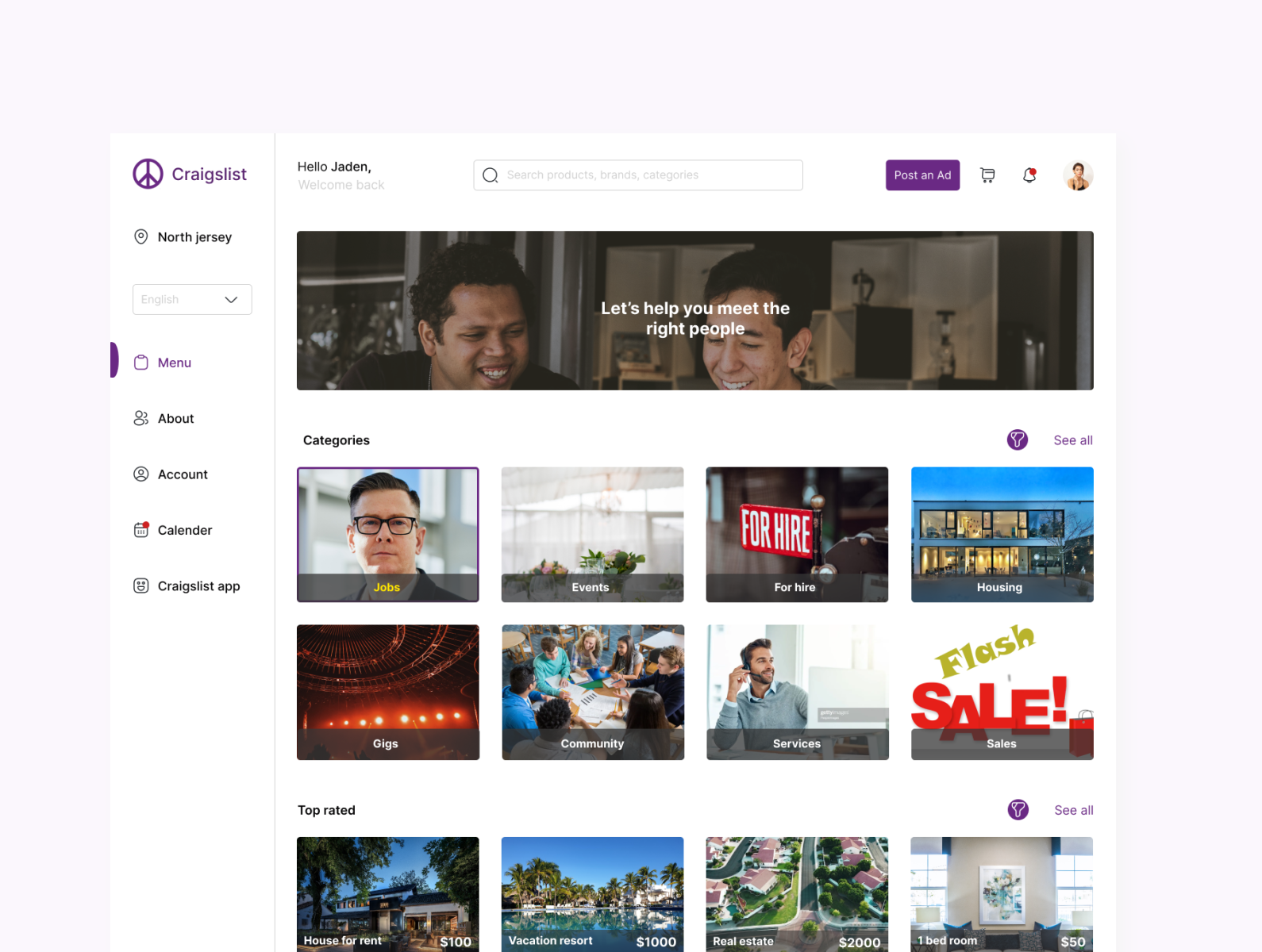Click the $1000 price label
The height and width of the screenshot is (952, 1262).
(656, 942)
